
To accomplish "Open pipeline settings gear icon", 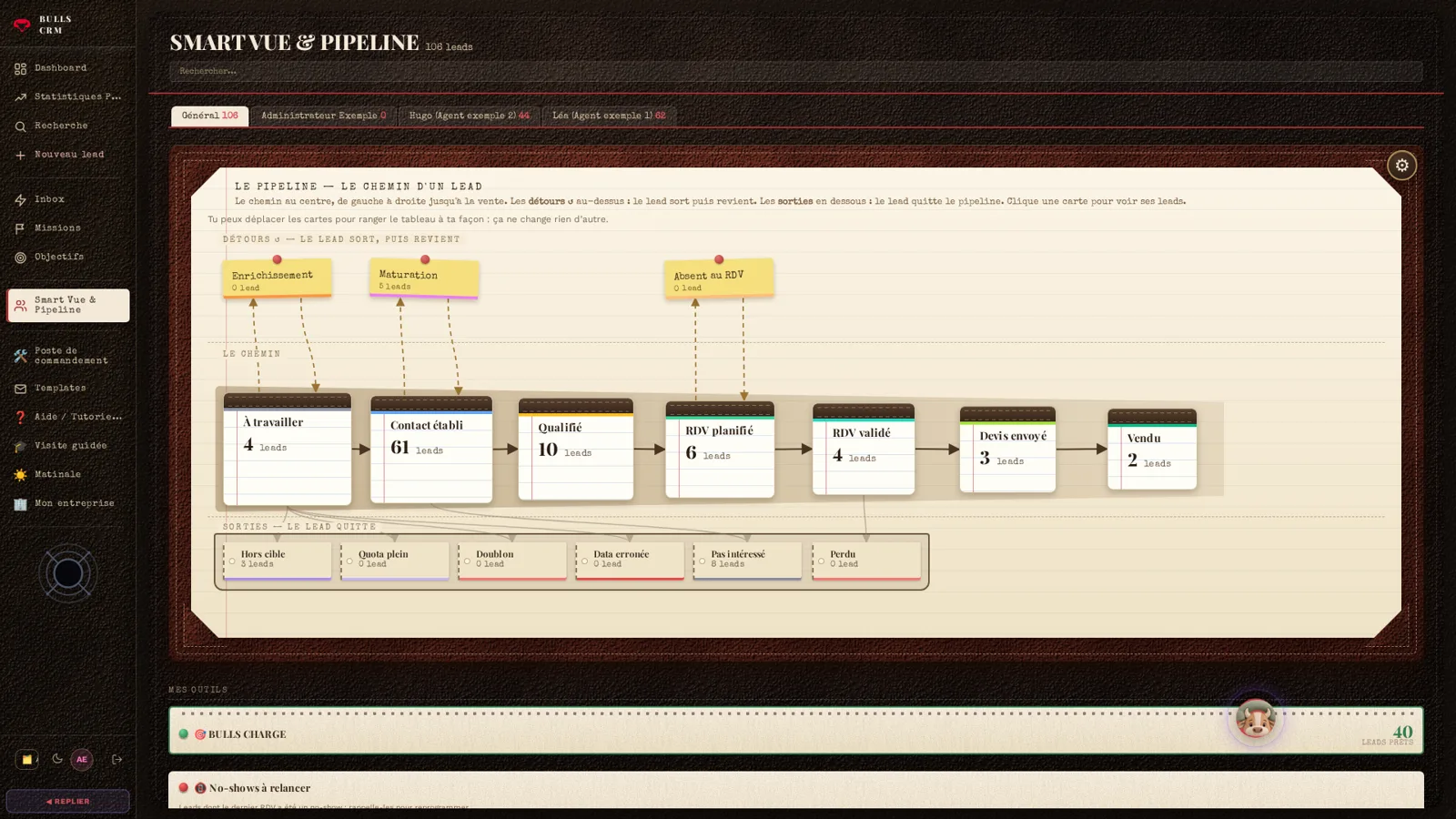I will 1401,166.
